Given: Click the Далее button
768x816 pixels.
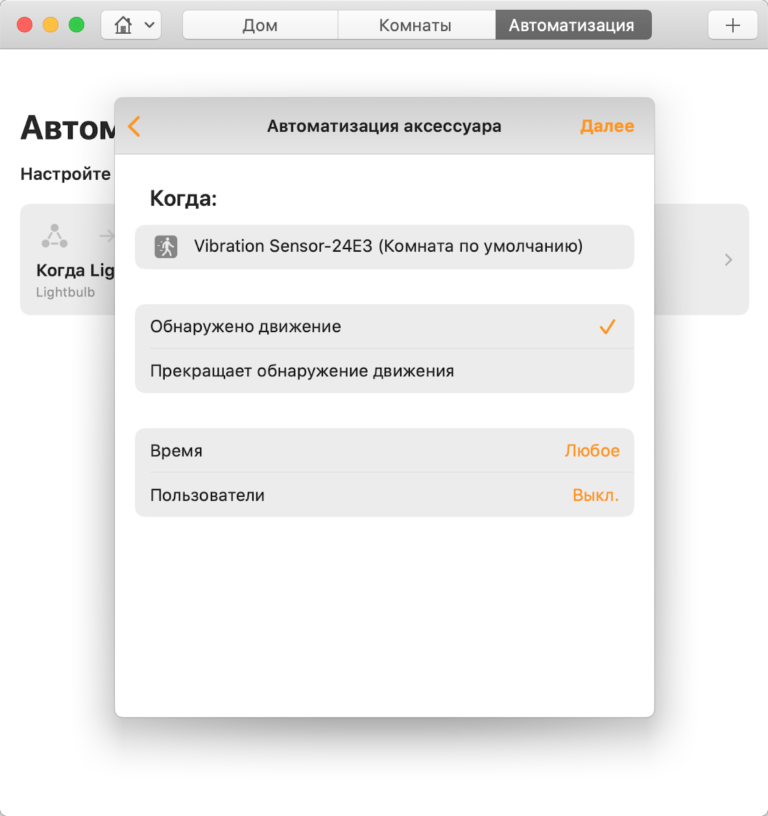Looking at the screenshot, I should pyautogui.click(x=607, y=126).
